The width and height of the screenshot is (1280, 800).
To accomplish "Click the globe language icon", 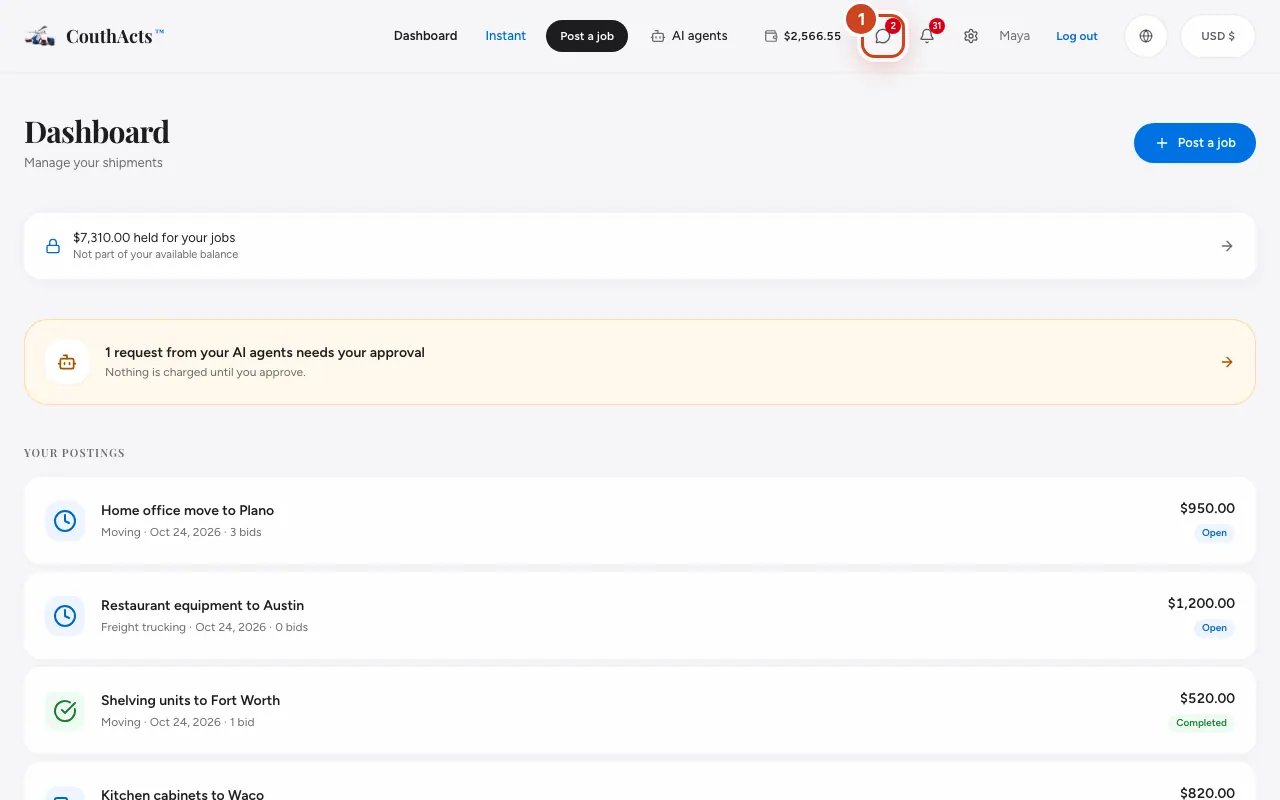I will tap(1146, 36).
